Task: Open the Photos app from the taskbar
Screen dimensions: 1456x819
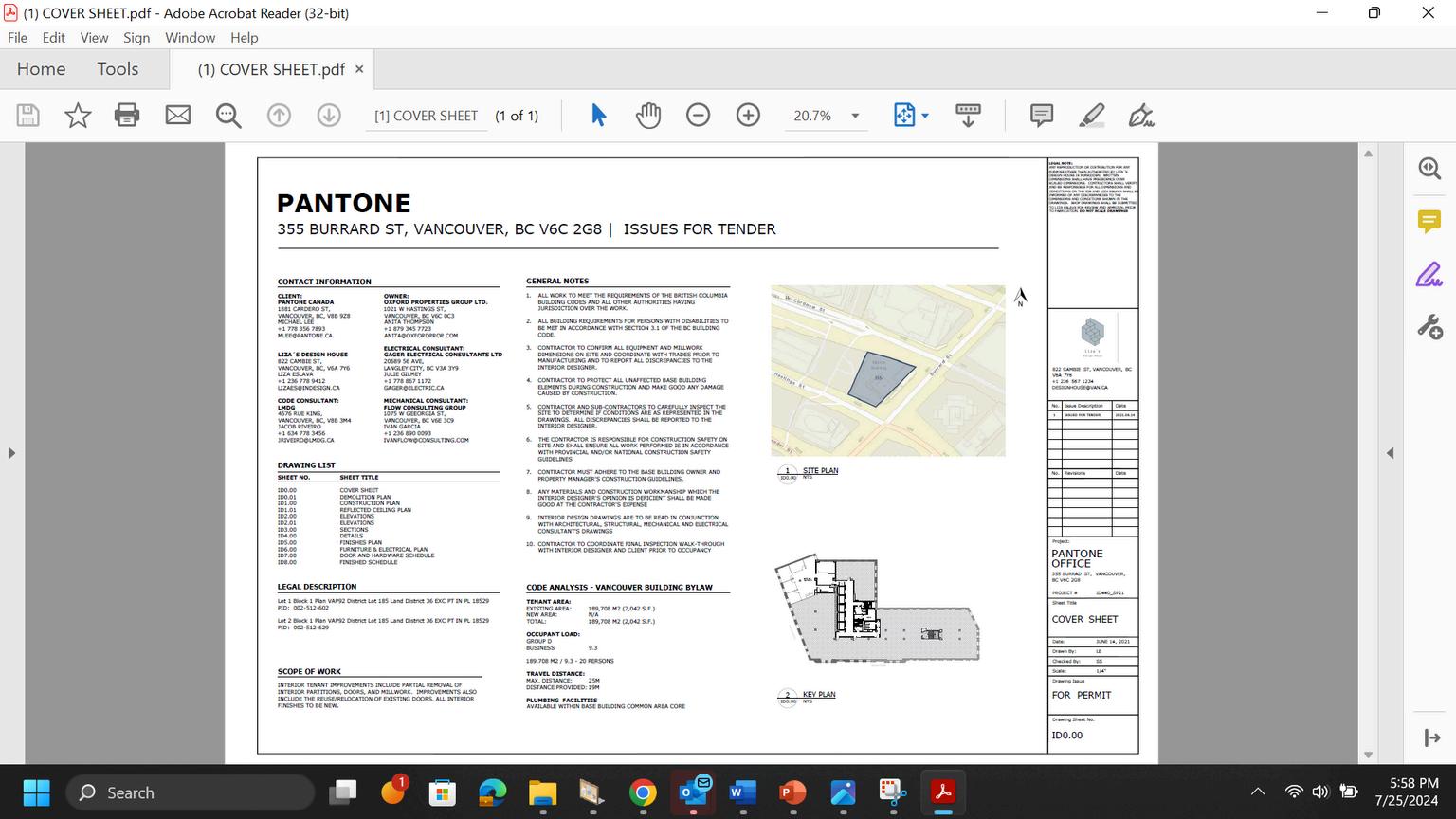Action: [843, 792]
